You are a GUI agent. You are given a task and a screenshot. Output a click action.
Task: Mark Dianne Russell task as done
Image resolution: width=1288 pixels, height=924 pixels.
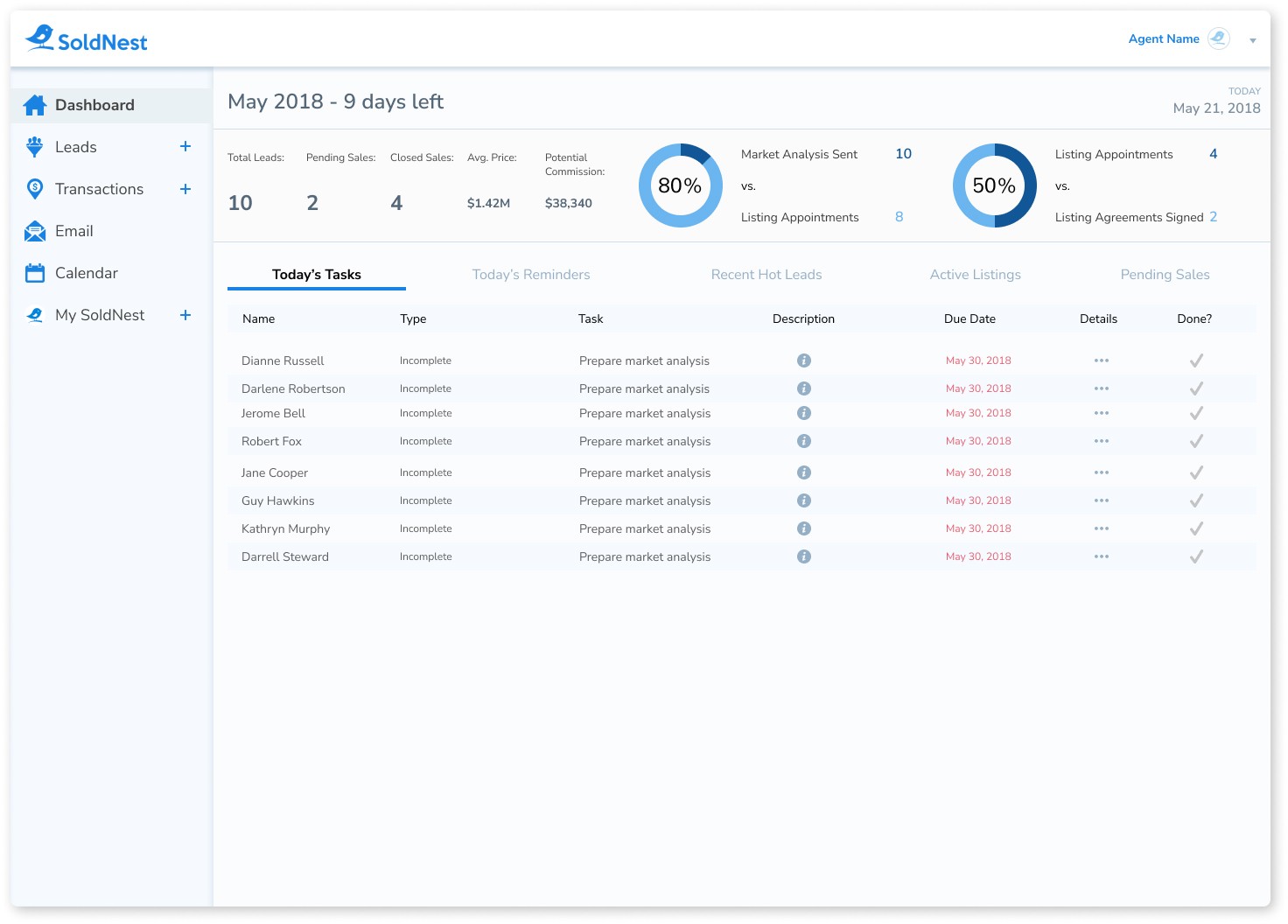tap(1196, 360)
